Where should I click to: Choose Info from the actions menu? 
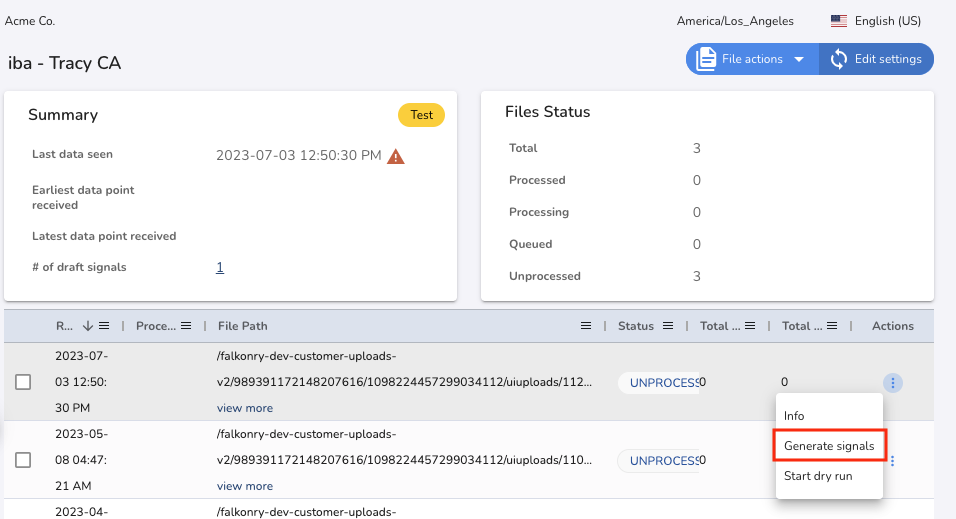click(829, 415)
